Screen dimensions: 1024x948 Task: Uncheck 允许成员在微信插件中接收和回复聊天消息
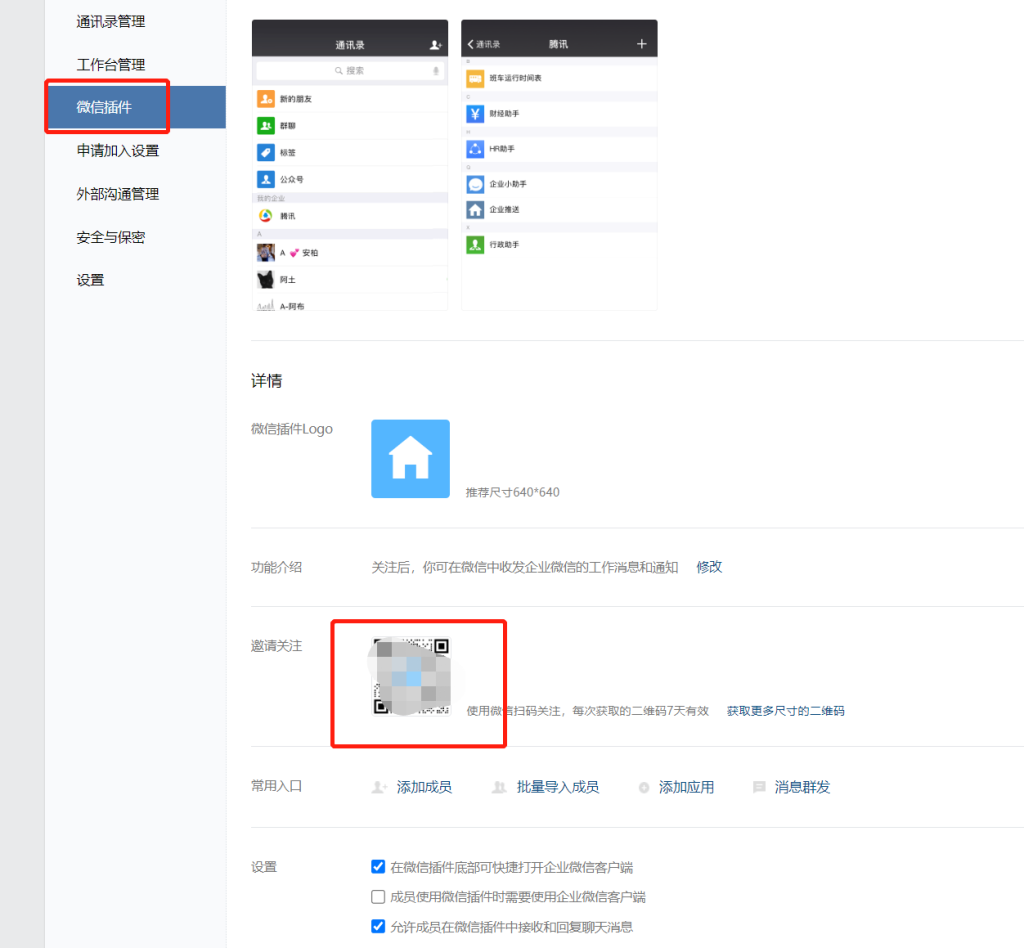(378, 927)
